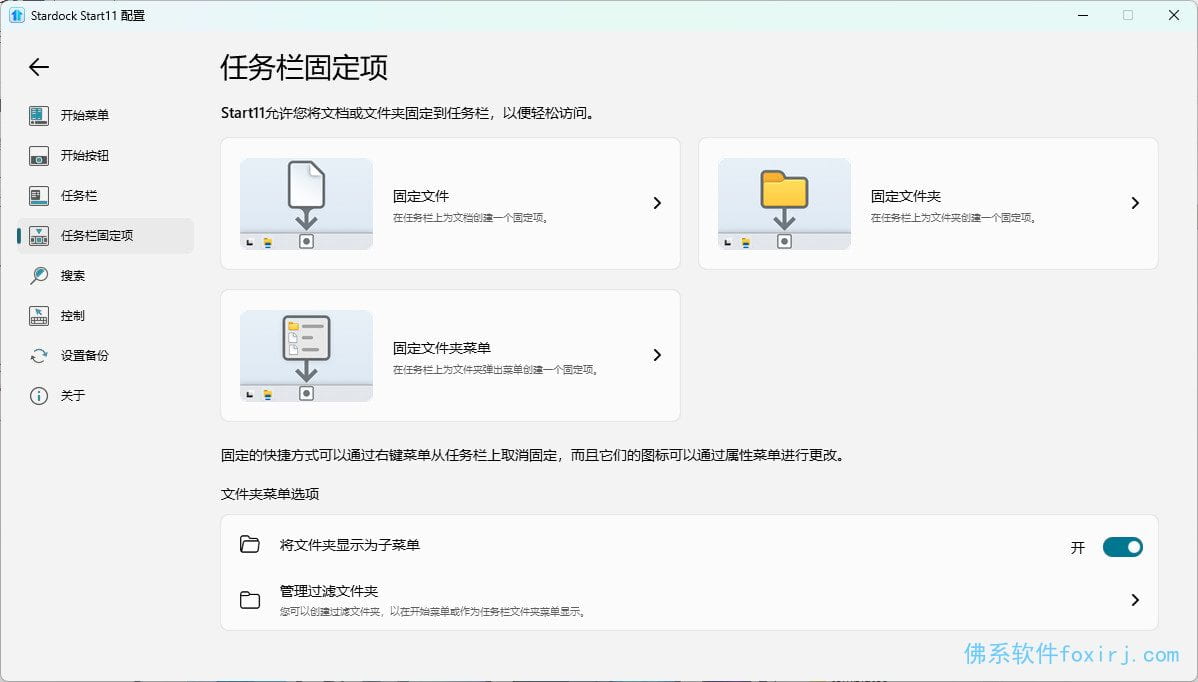This screenshot has height=682, width=1198.
Task: Click the 固定文件夹菜单 illustration thumbnail
Action: tap(306, 356)
